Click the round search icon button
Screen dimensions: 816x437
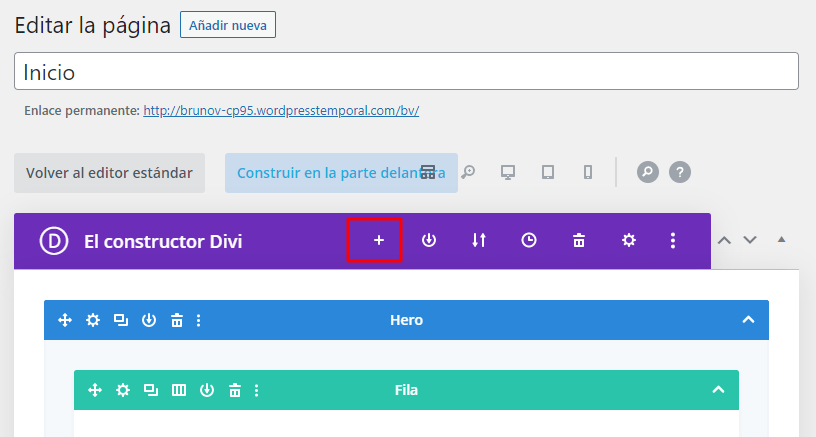[648, 172]
